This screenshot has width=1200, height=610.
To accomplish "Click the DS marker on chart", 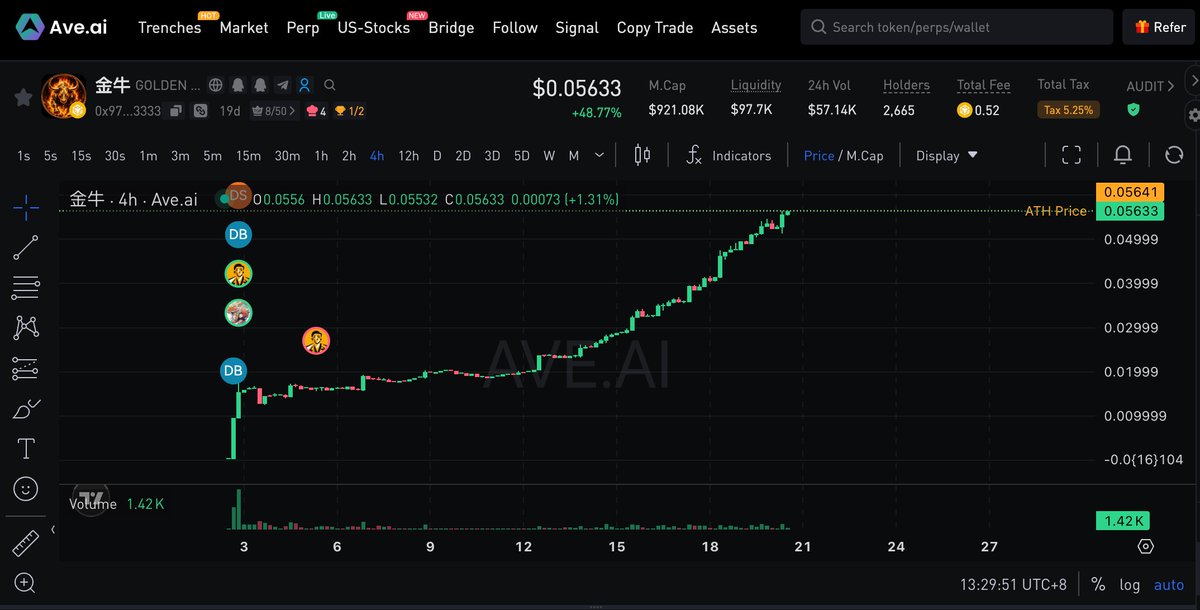I will 238,195.
